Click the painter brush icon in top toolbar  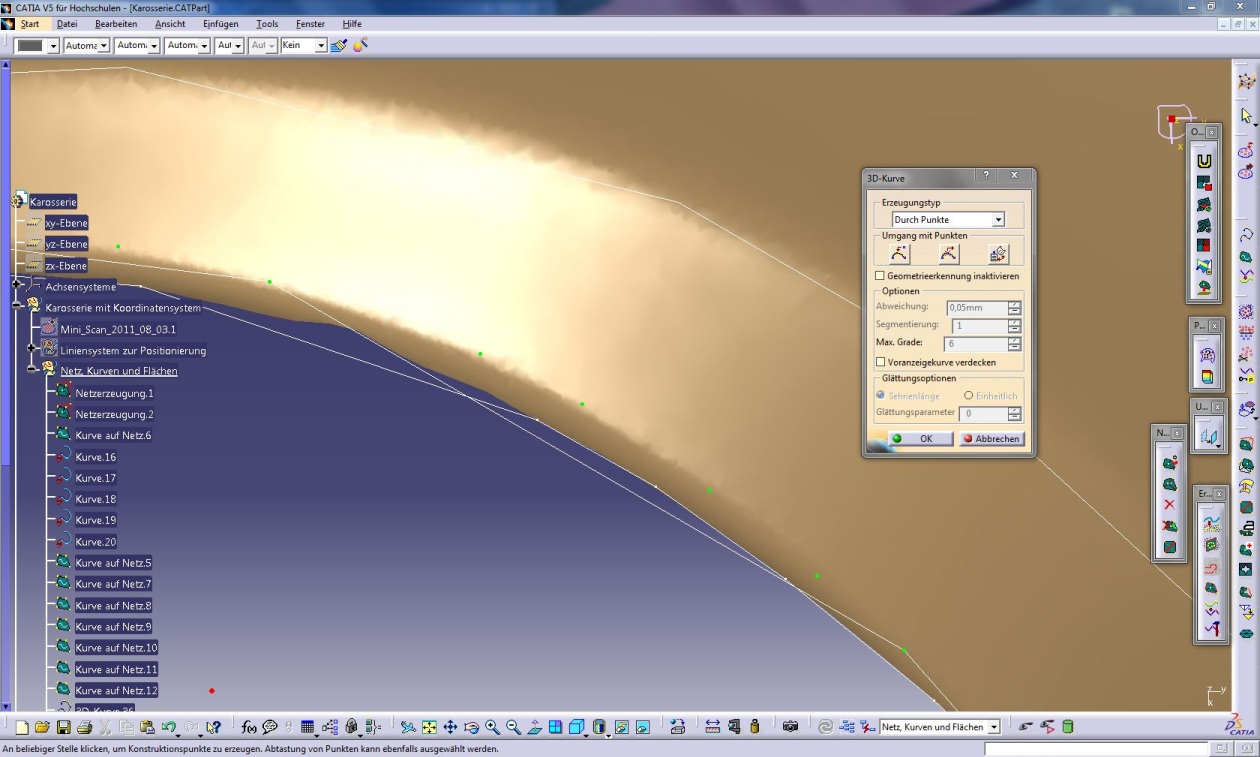[x=339, y=45]
